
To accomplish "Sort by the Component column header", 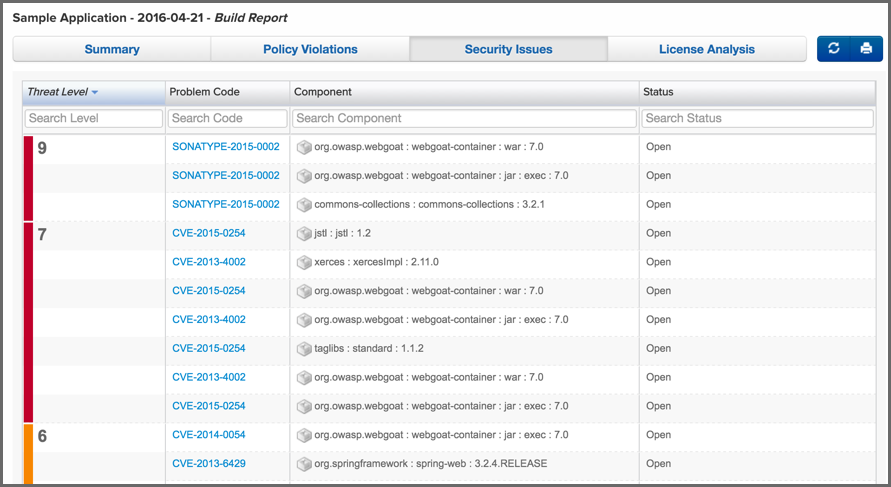I will [464, 92].
